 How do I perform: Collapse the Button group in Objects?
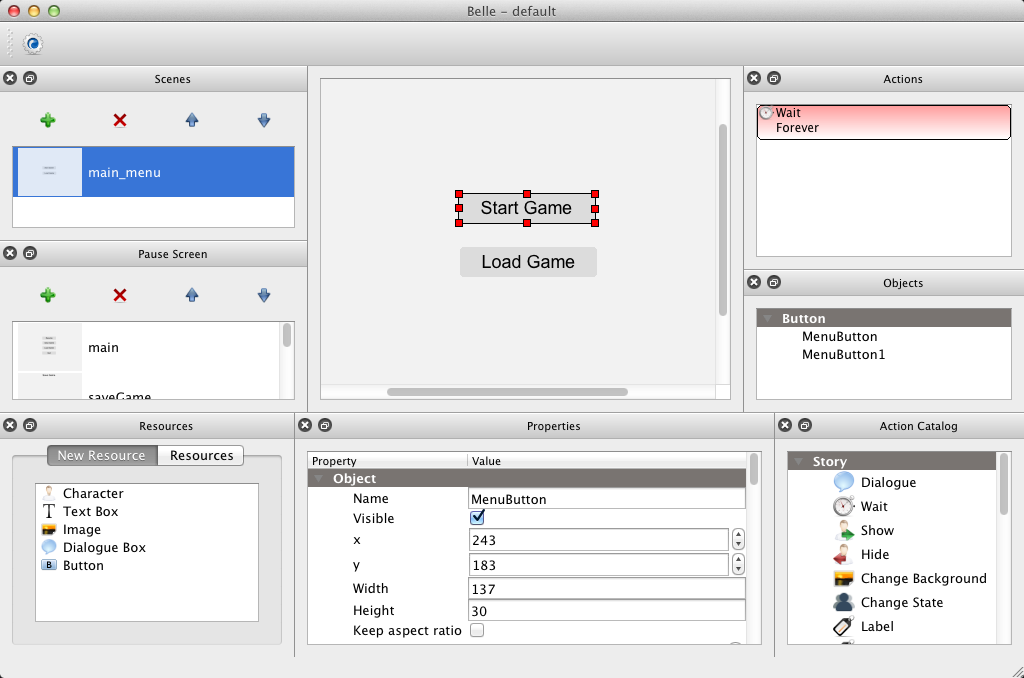coord(768,319)
